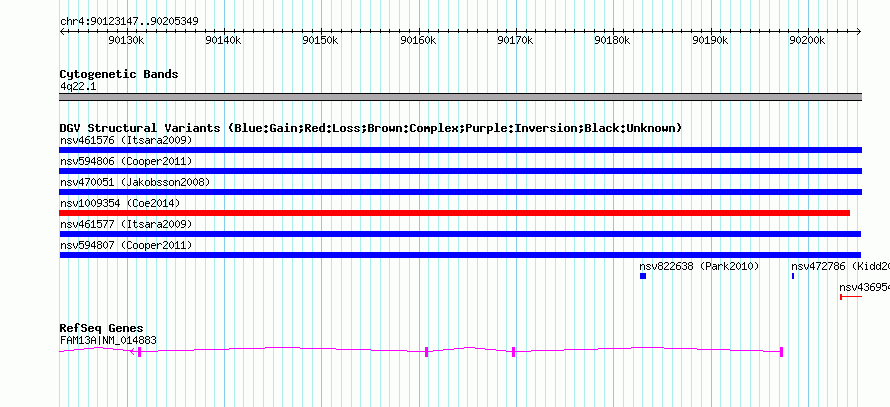The image size is (890, 407).
Task: Open the Cytogenetic Bands track title
Action: pyautogui.click(x=119, y=74)
